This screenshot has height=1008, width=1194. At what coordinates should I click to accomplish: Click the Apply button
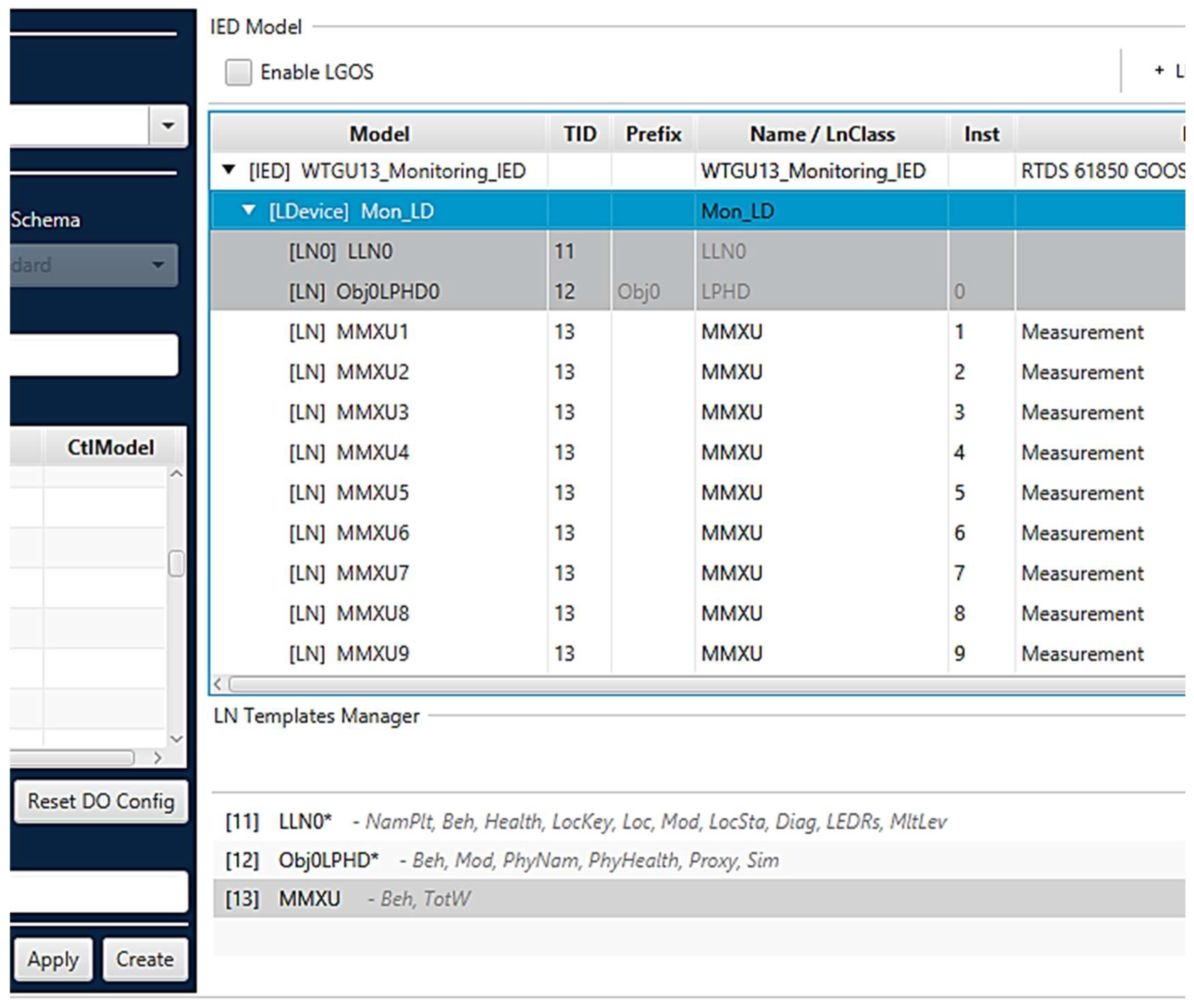coord(52,959)
